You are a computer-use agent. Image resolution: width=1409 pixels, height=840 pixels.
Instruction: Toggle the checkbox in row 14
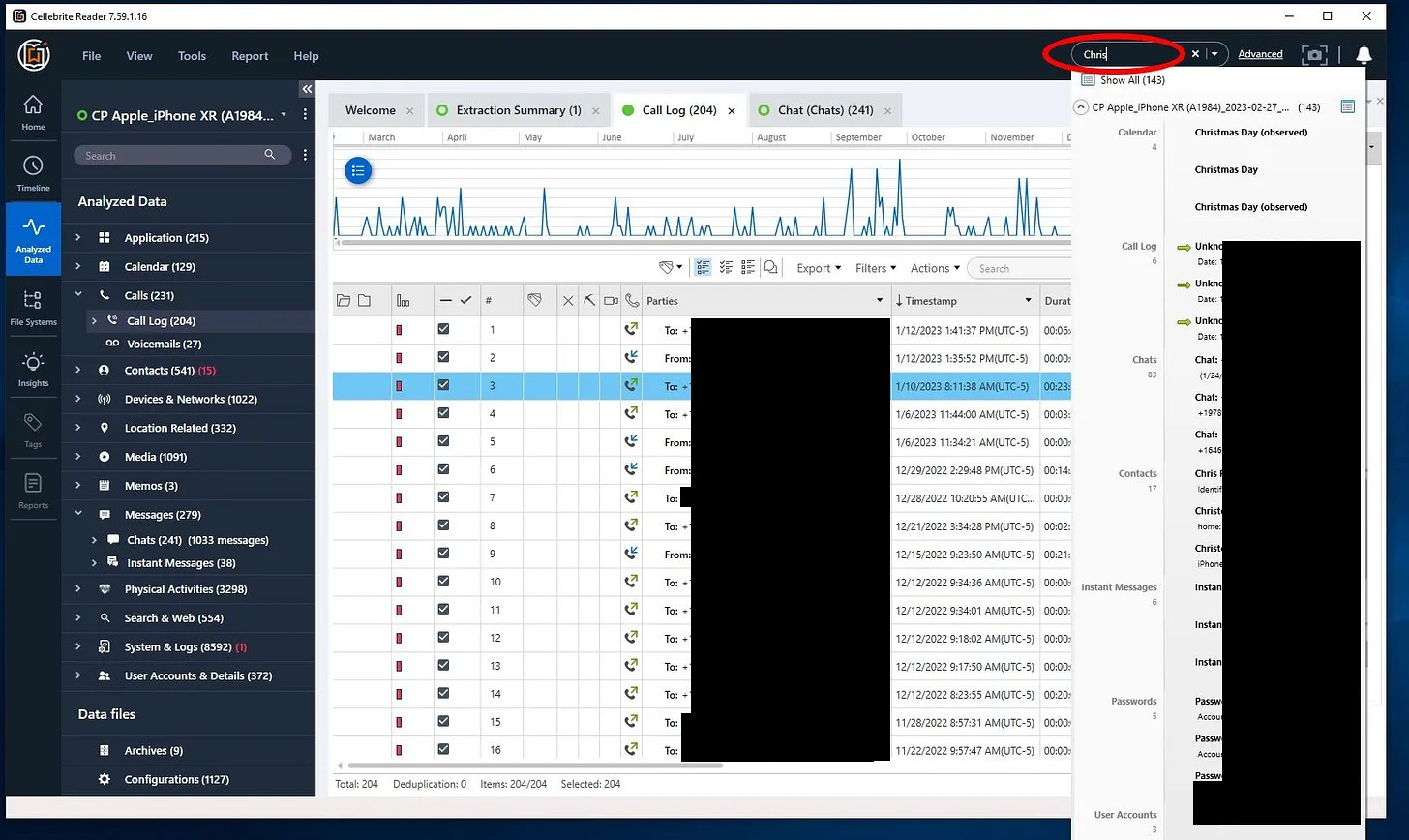[x=443, y=694]
